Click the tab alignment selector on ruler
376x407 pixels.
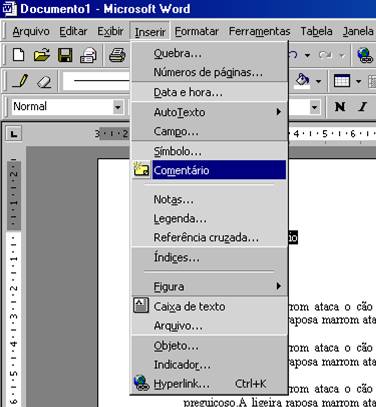pos(13,134)
